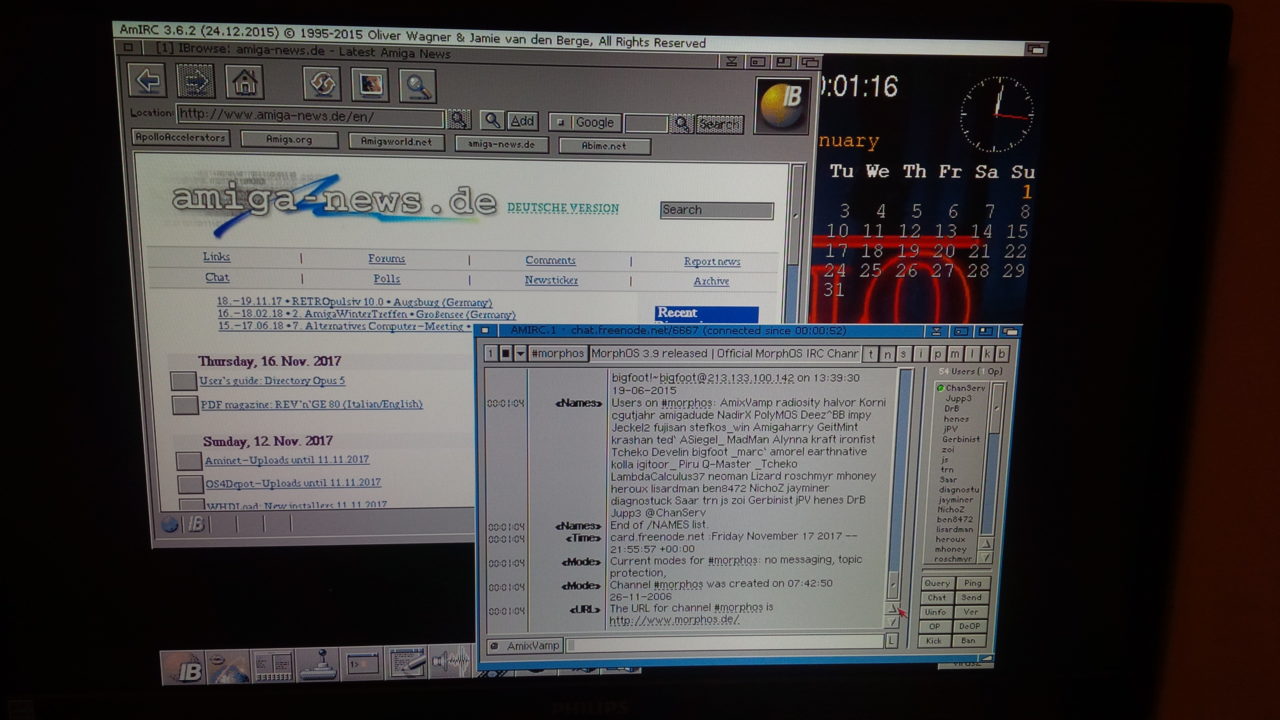
Task: Open the shell console dock icon
Action: click(362, 663)
